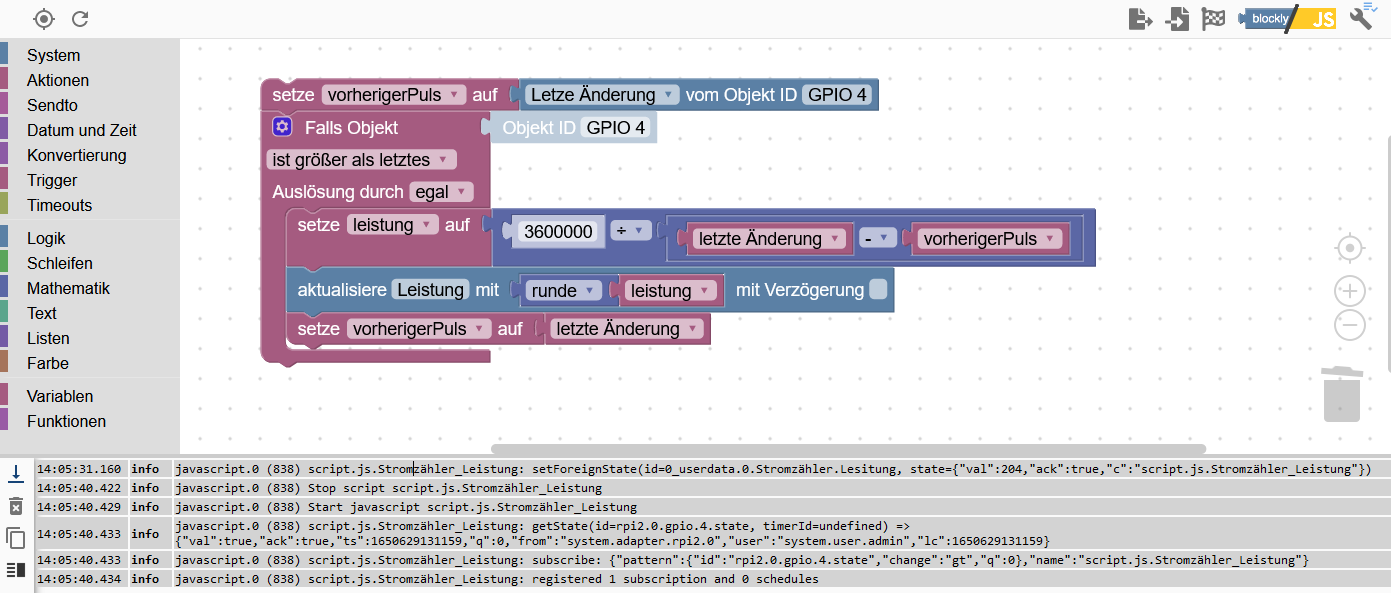This screenshot has width=1391, height=593.
Task: Click the horizontal workspace scrollbar
Action: point(848,449)
